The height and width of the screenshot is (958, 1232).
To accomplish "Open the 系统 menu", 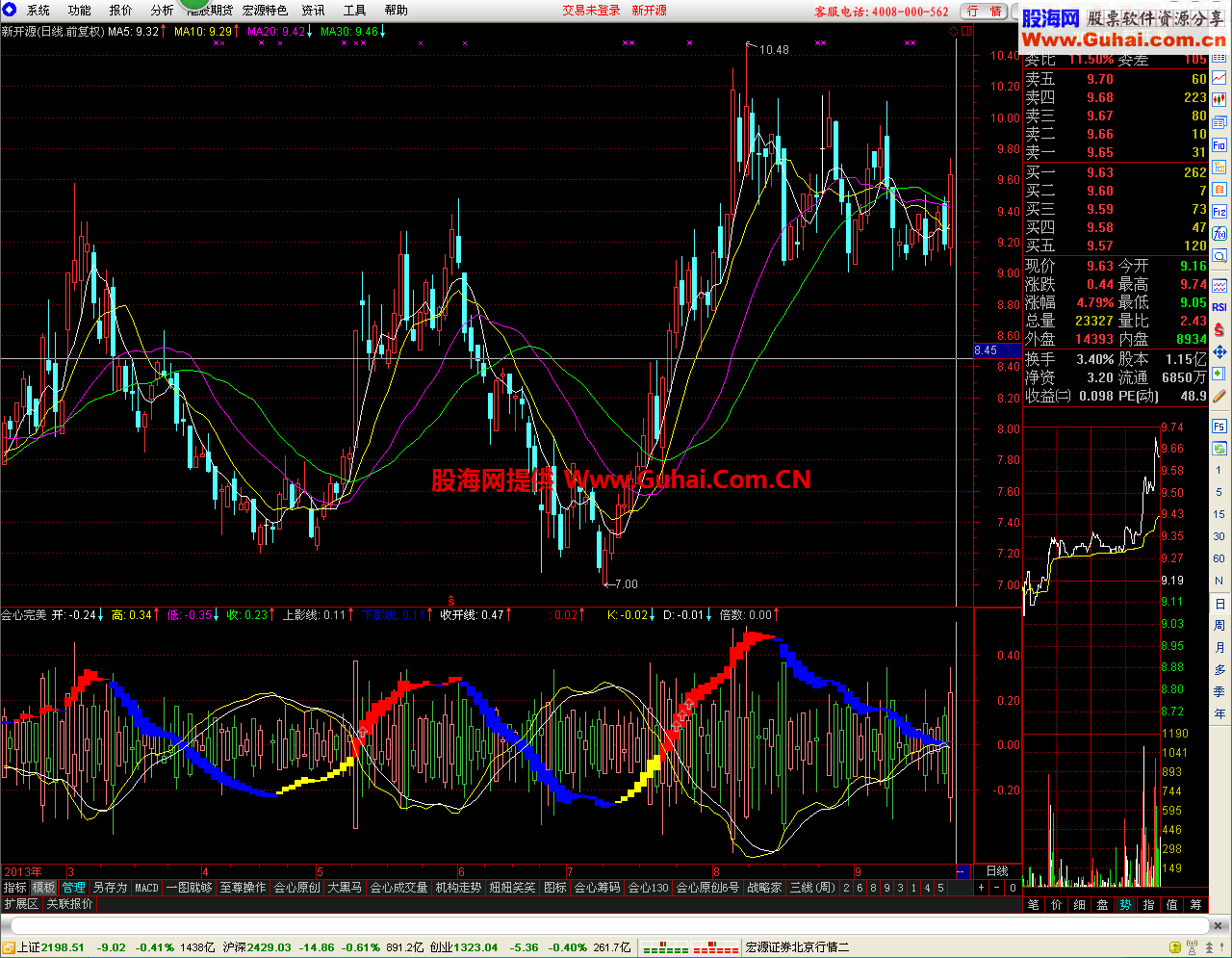I will [38, 11].
